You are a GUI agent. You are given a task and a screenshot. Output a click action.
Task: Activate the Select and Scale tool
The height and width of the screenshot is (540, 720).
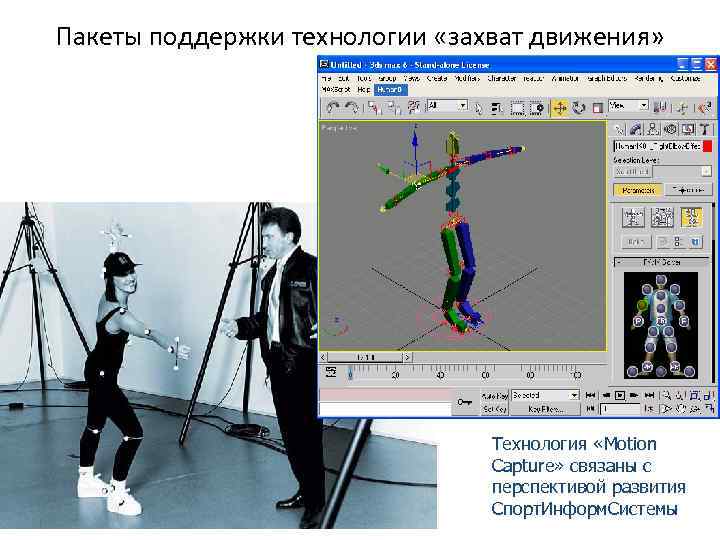click(597, 108)
